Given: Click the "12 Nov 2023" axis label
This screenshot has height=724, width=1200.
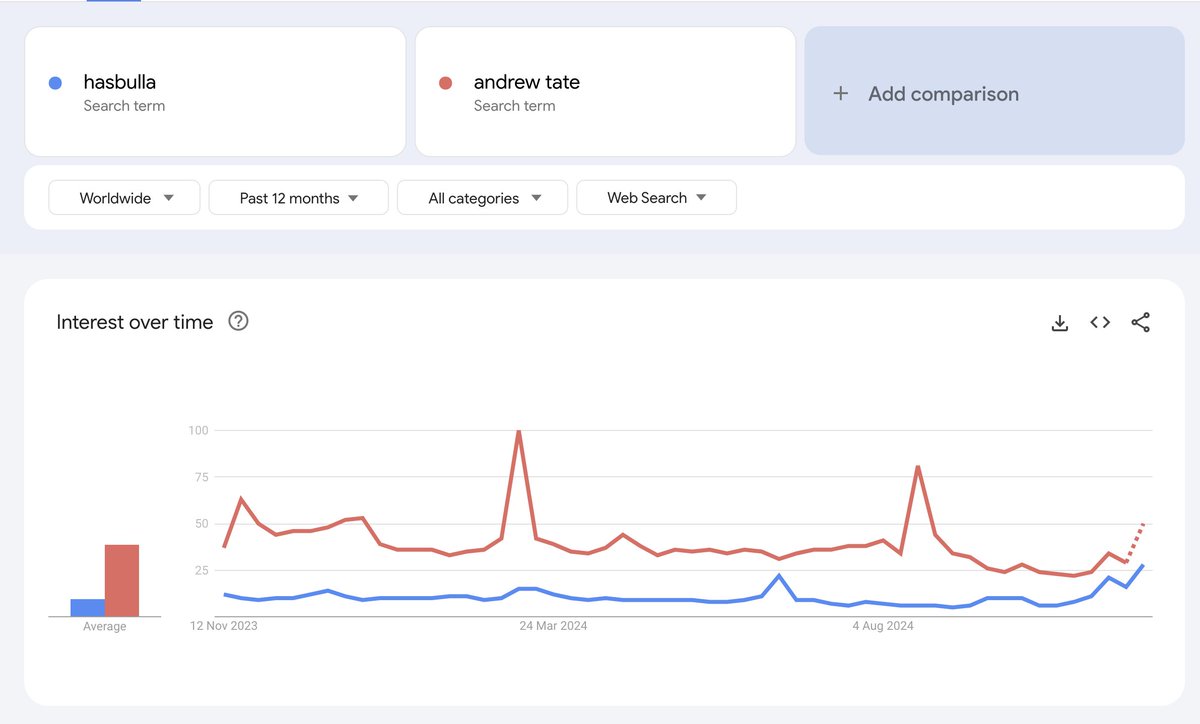Looking at the screenshot, I should pos(224,626).
